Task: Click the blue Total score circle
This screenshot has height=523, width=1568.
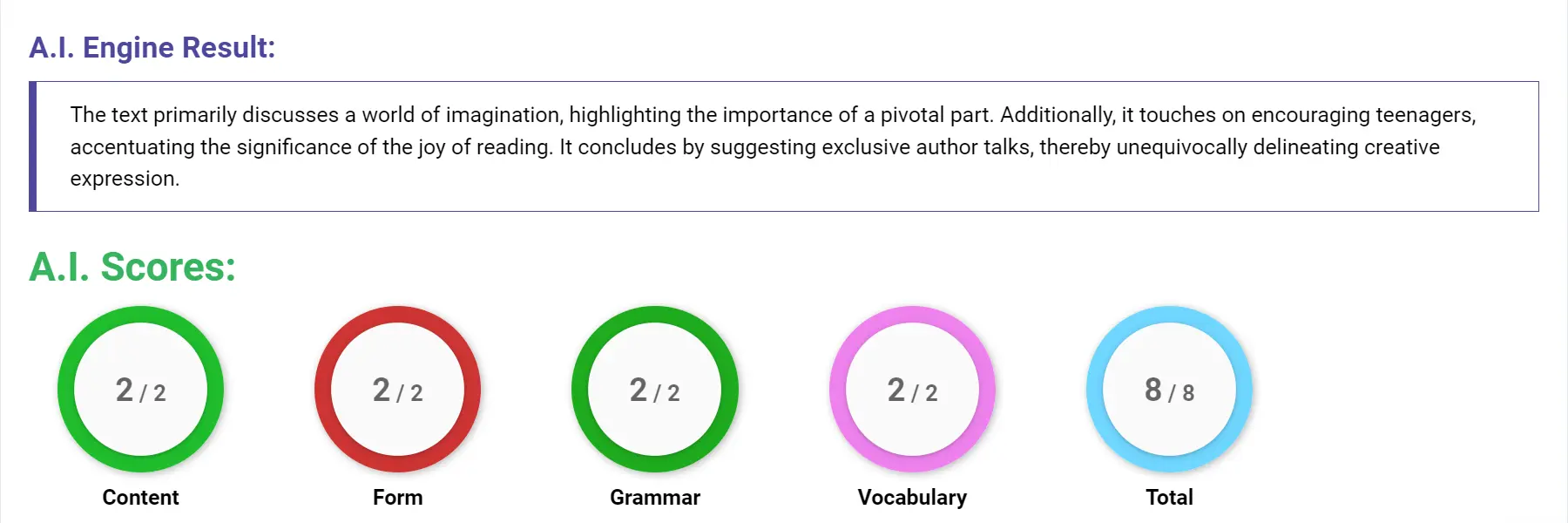Action: coord(1169,391)
